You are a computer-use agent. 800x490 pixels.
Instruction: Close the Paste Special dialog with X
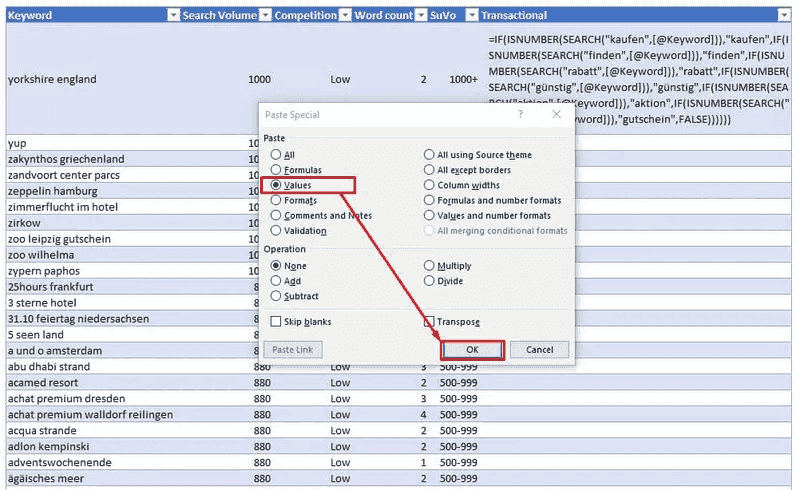click(557, 114)
